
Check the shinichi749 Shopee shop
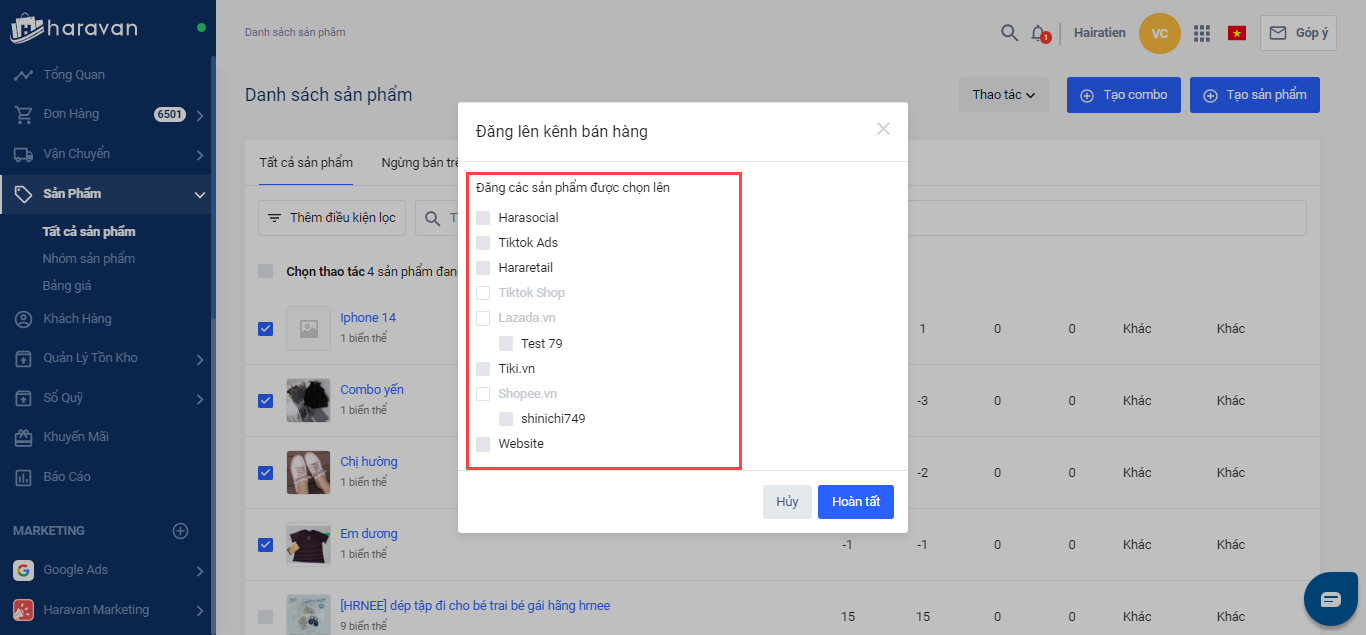[506, 418]
